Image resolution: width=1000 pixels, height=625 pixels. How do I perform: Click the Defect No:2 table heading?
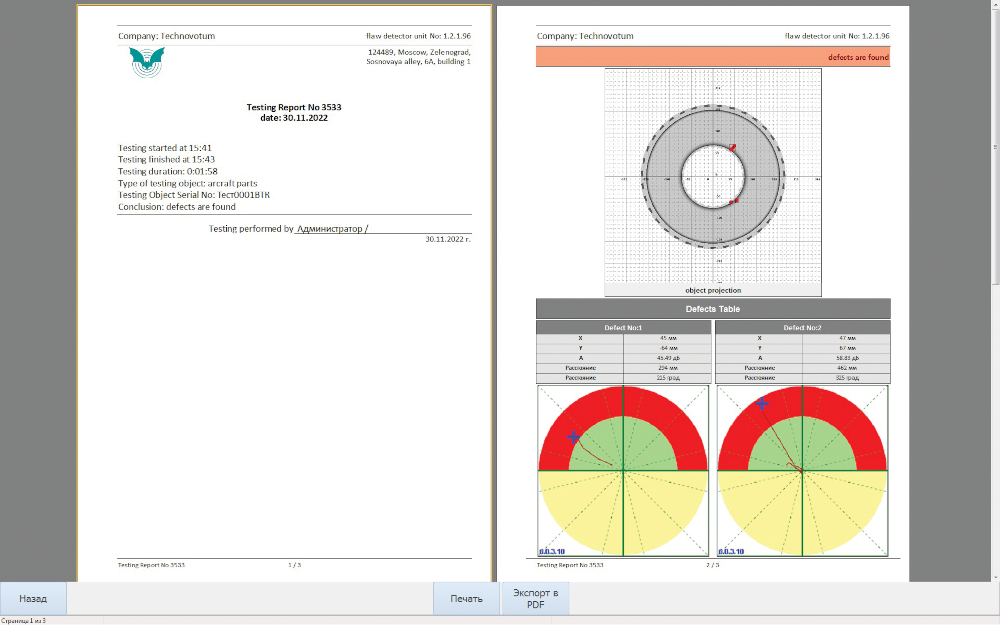coord(802,327)
